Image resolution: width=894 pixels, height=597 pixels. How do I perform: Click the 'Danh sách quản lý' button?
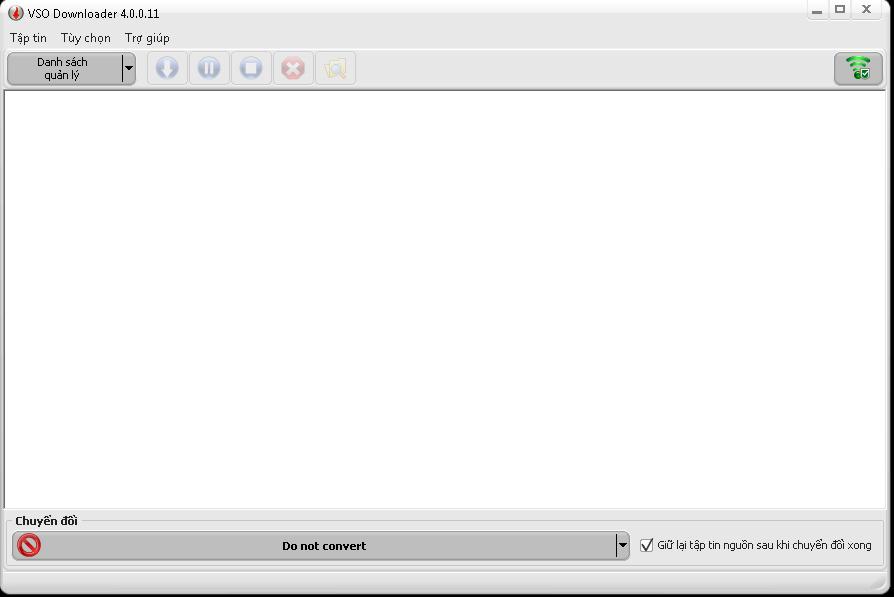tap(64, 68)
